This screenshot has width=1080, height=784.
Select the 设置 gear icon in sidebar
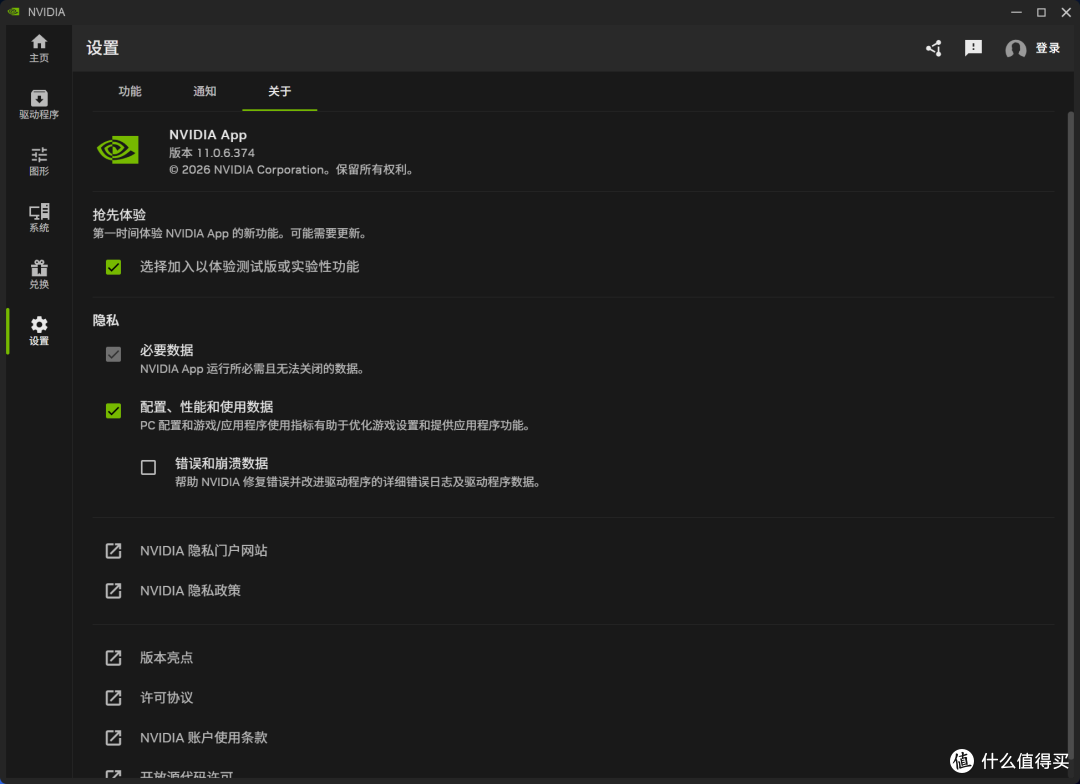[x=39, y=324]
